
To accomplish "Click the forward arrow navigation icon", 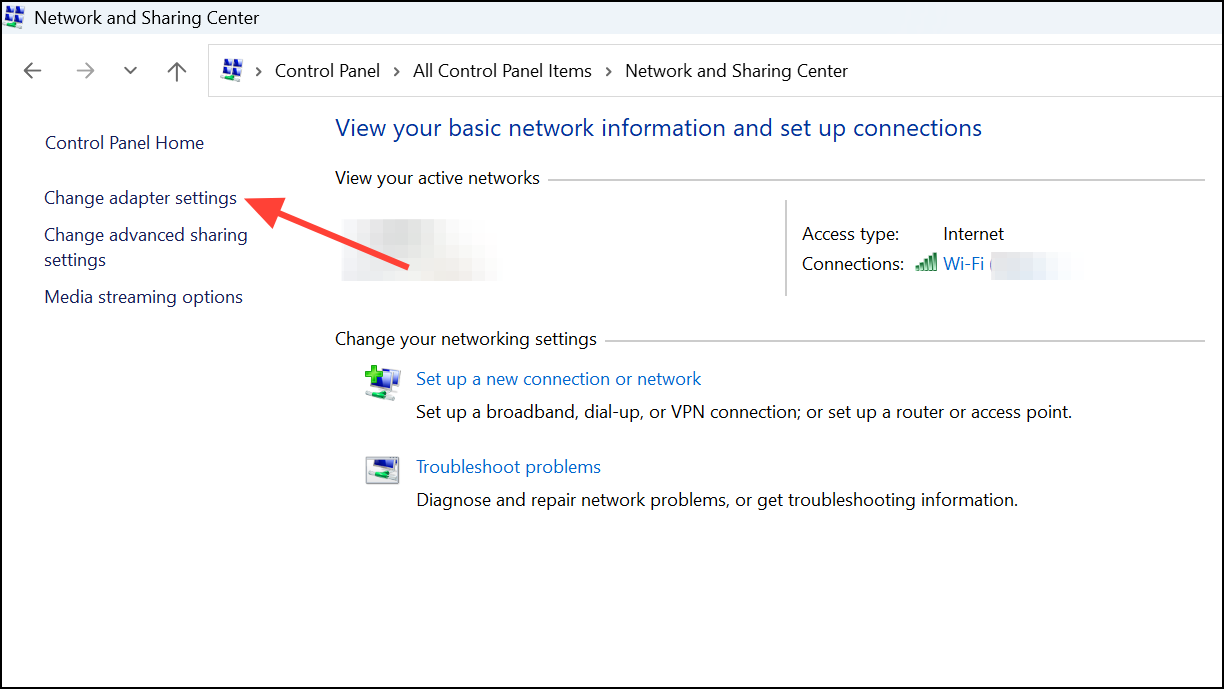I will click(x=85, y=70).
